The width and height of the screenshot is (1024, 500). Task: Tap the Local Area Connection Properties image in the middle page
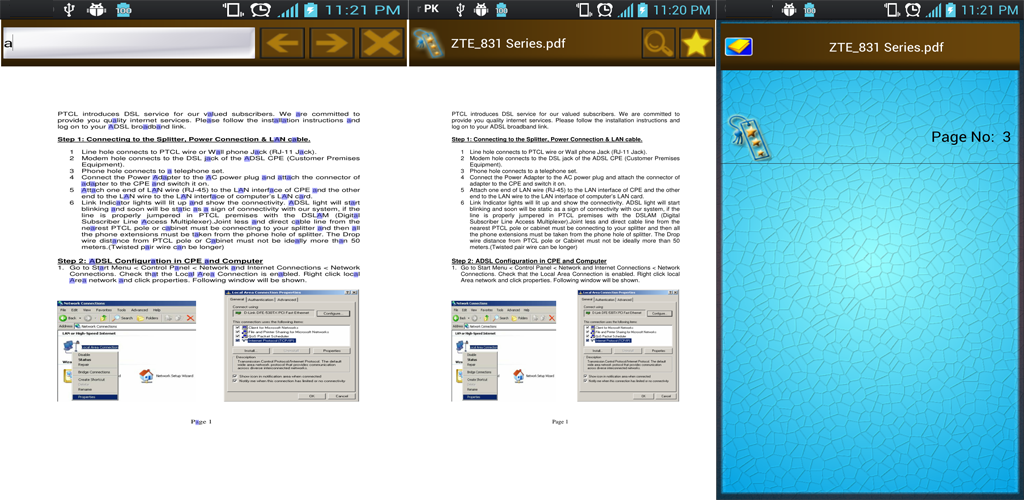pyautogui.click(x=628, y=345)
